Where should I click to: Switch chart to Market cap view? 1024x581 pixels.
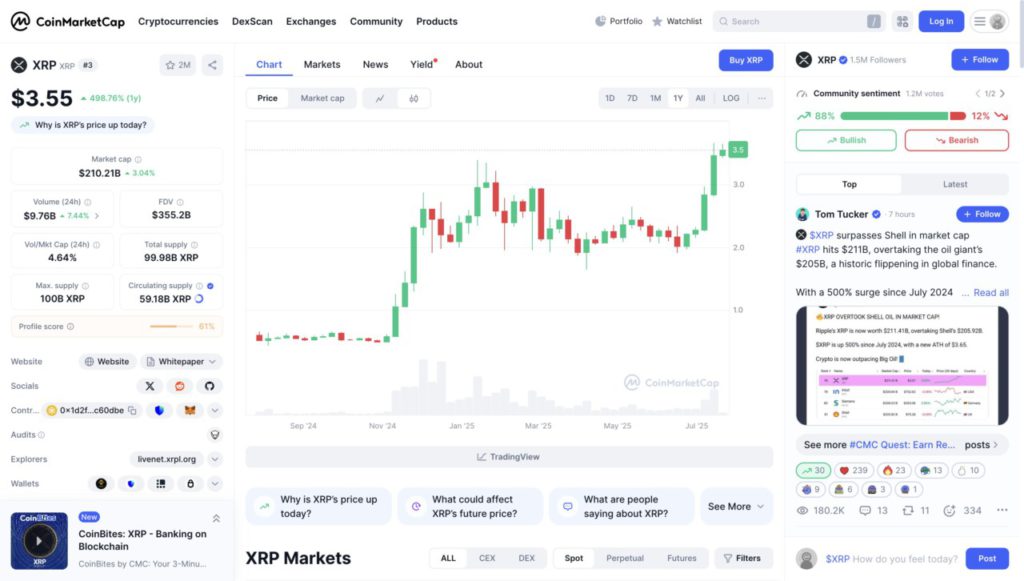point(323,98)
